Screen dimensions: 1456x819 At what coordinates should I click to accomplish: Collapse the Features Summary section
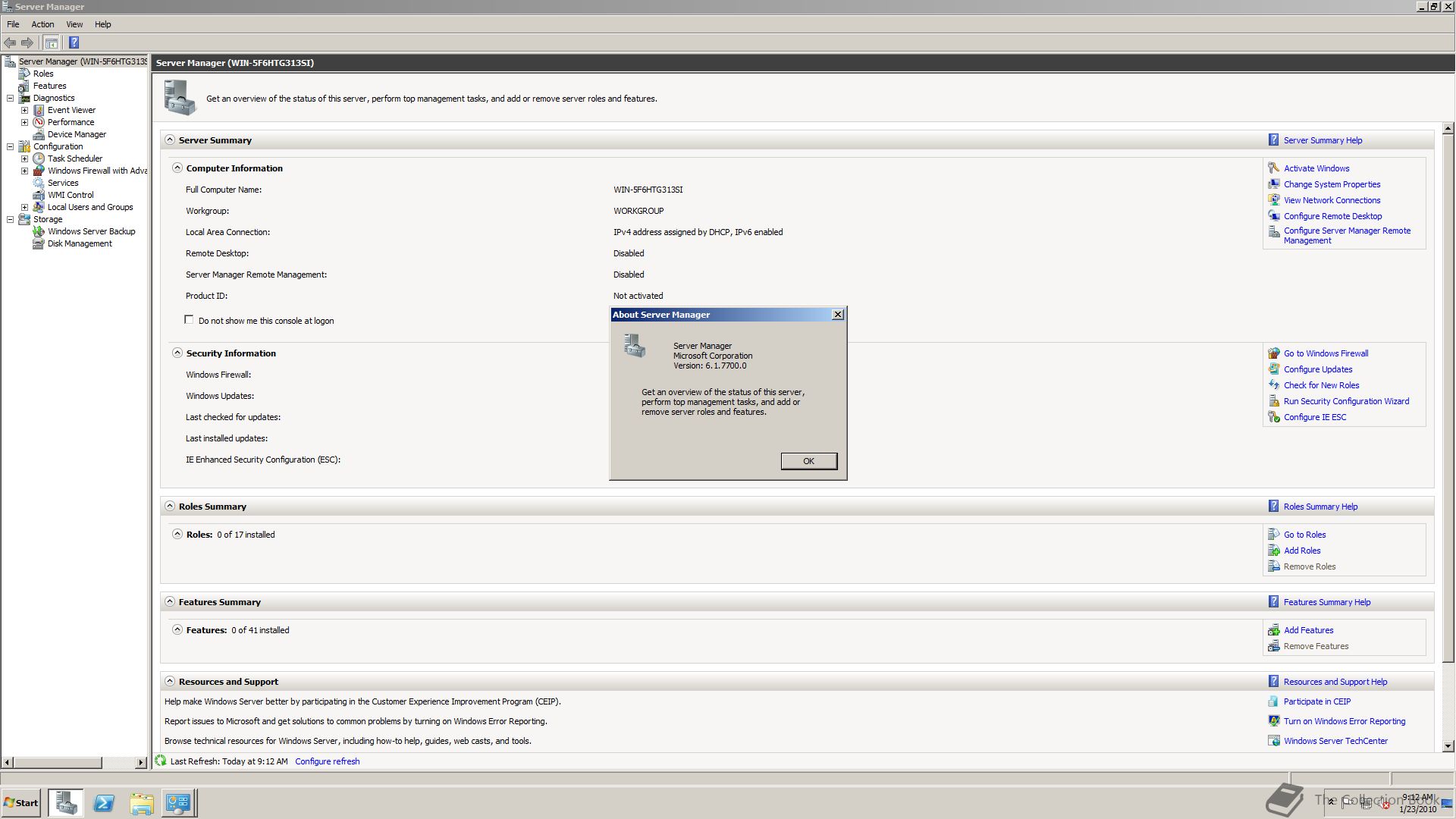[170, 601]
